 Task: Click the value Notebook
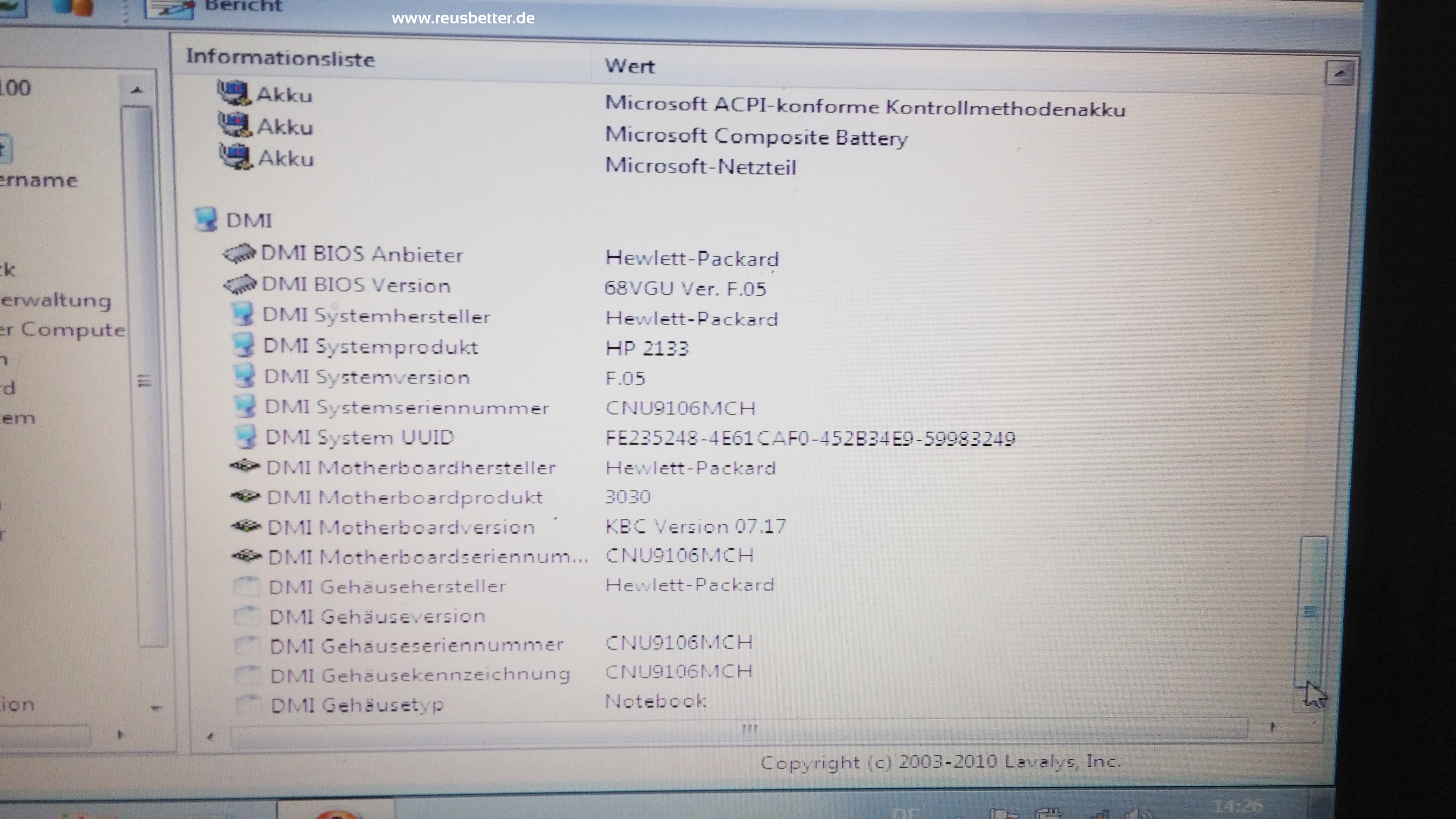(656, 701)
